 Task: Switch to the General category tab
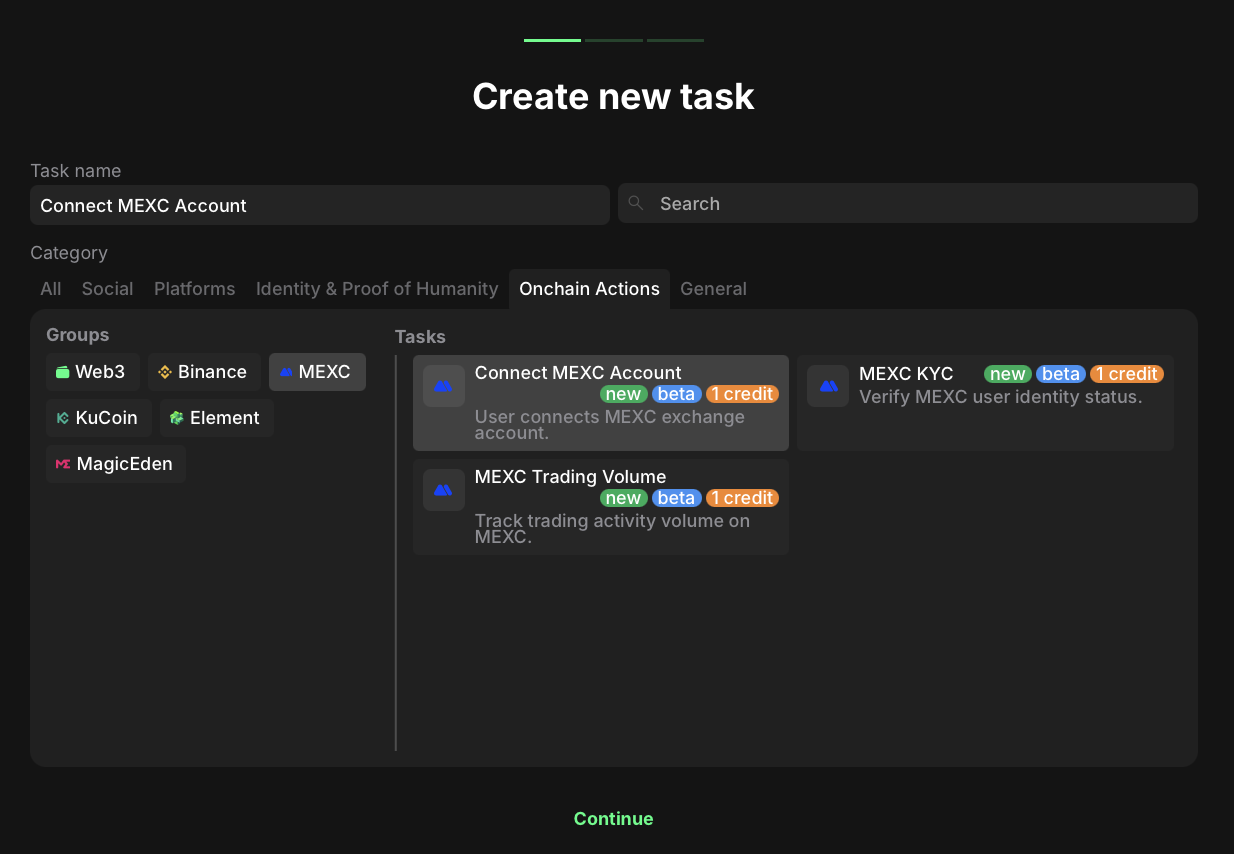point(713,289)
